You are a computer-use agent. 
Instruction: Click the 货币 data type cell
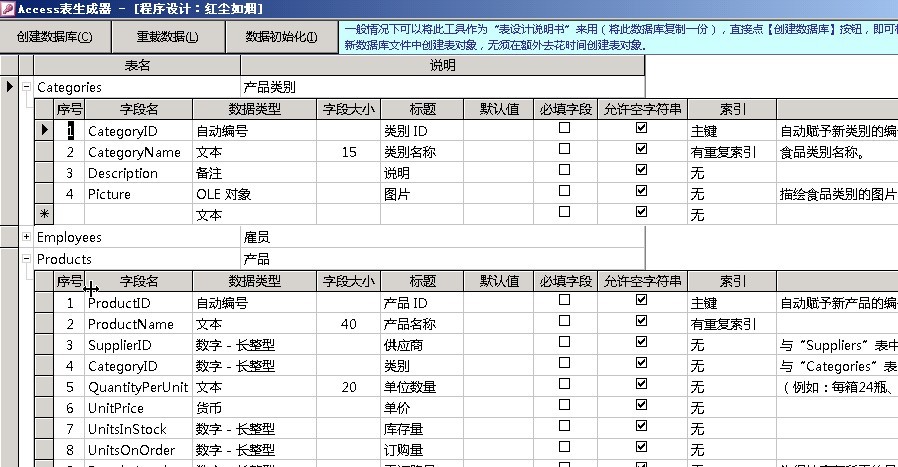254,408
